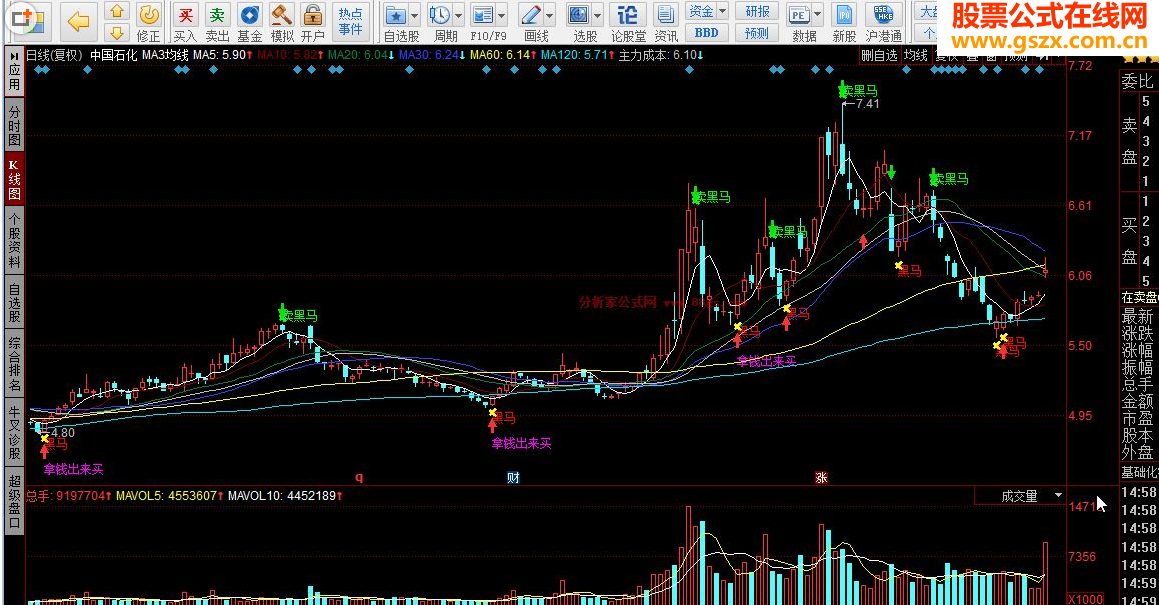Expand the 画线 dropdown arrow
This screenshot has height=605, width=1159.
(549, 15)
